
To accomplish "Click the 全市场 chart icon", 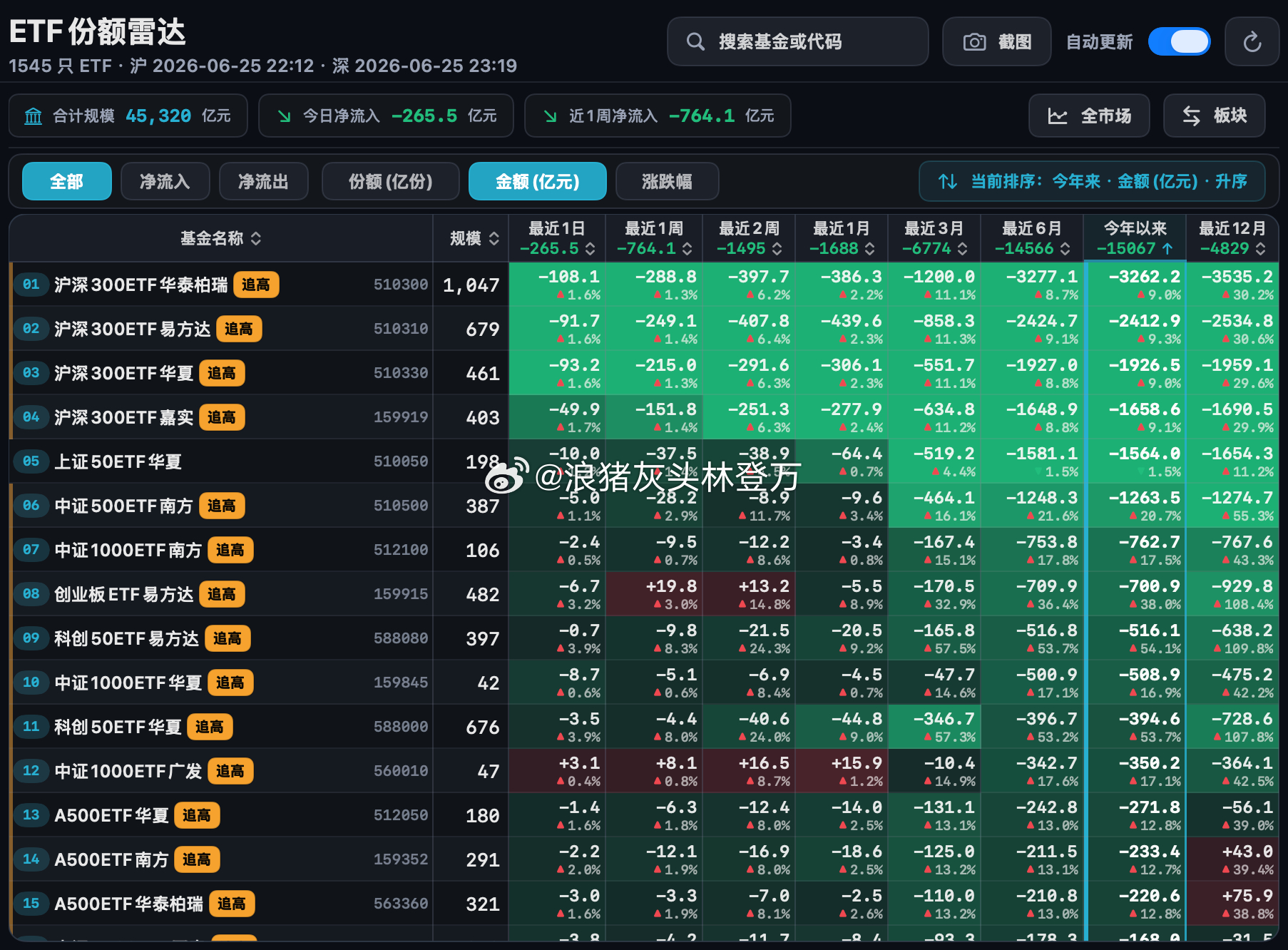I will click(1058, 116).
